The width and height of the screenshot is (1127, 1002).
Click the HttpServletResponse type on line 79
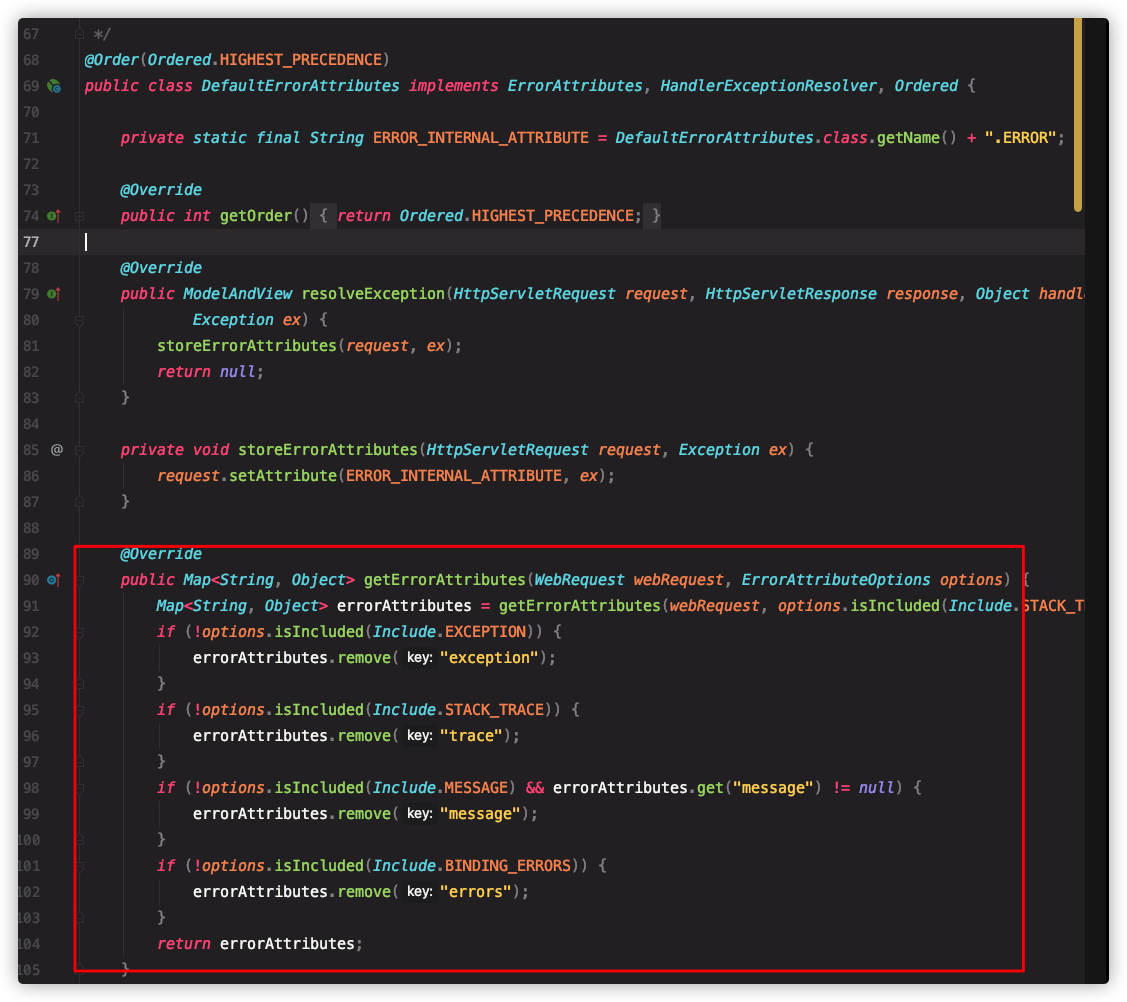(x=791, y=294)
